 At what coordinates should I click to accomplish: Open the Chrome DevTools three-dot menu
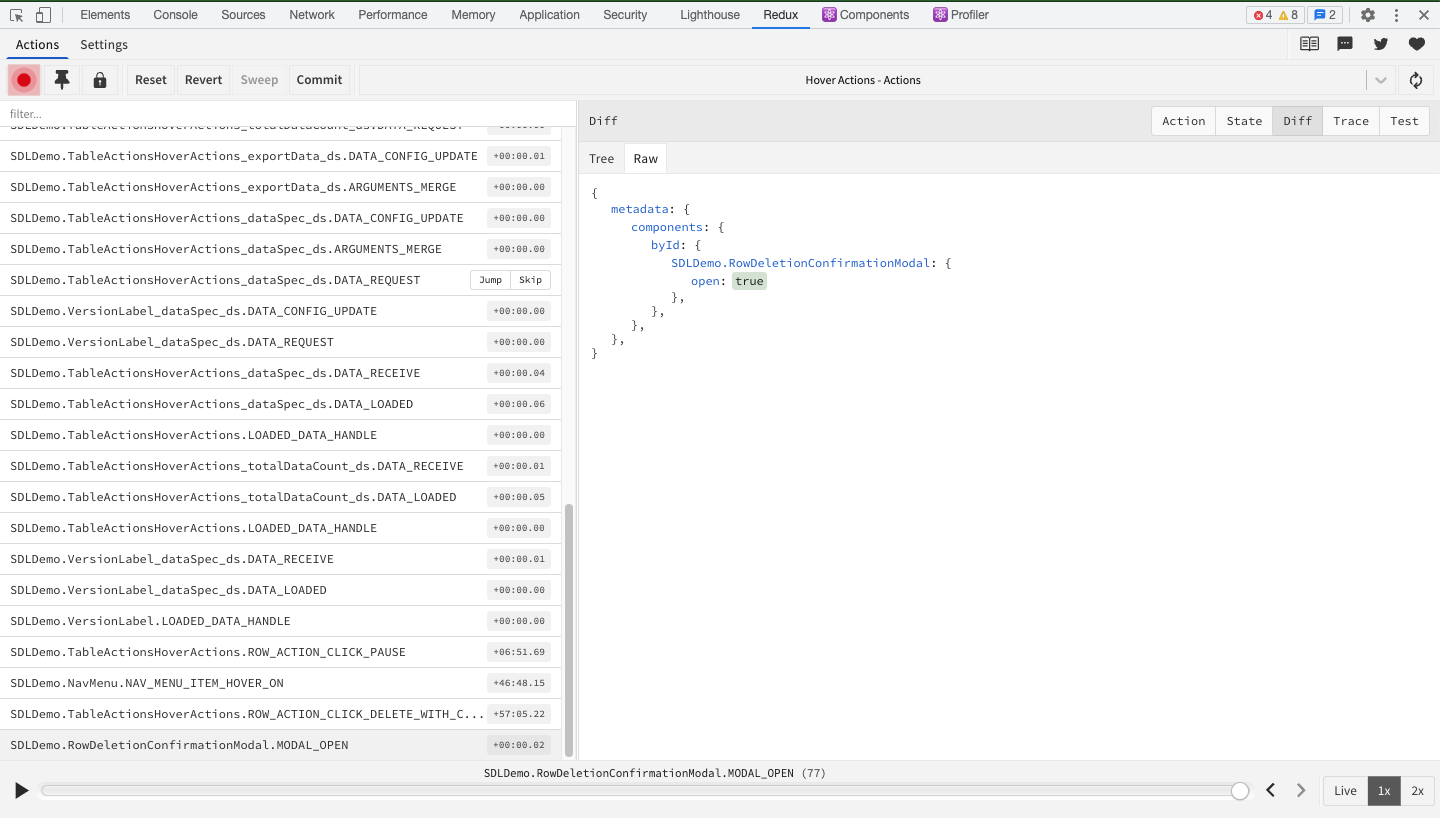pos(1397,14)
